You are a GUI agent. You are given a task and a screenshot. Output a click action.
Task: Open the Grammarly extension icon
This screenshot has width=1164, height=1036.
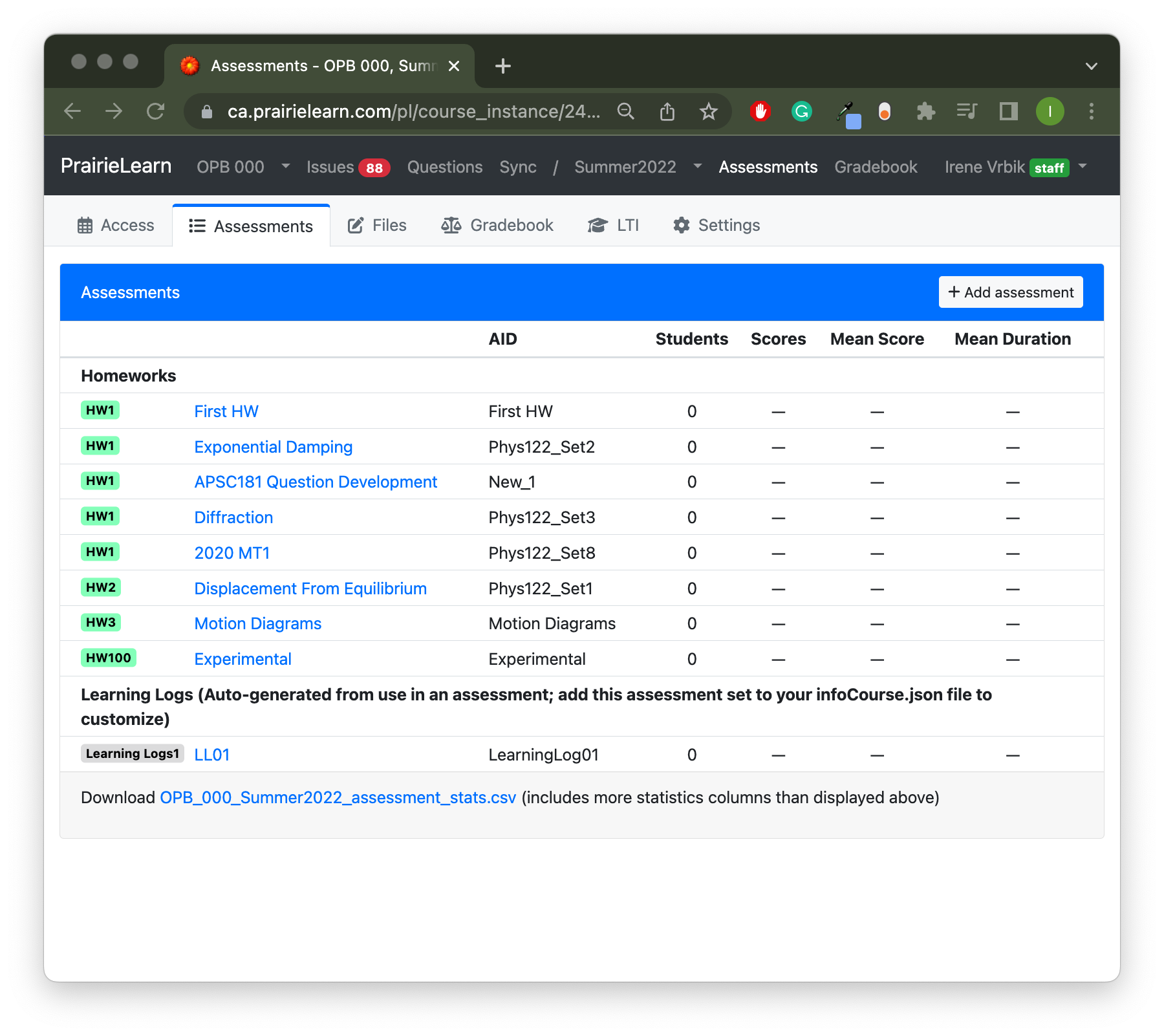tap(802, 111)
